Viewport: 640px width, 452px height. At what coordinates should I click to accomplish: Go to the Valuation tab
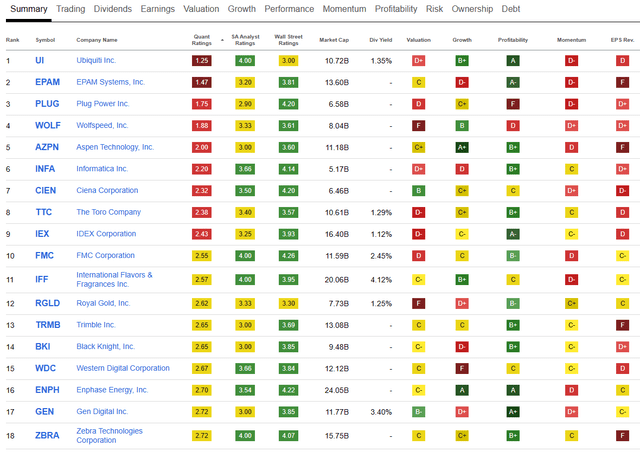(201, 9)
